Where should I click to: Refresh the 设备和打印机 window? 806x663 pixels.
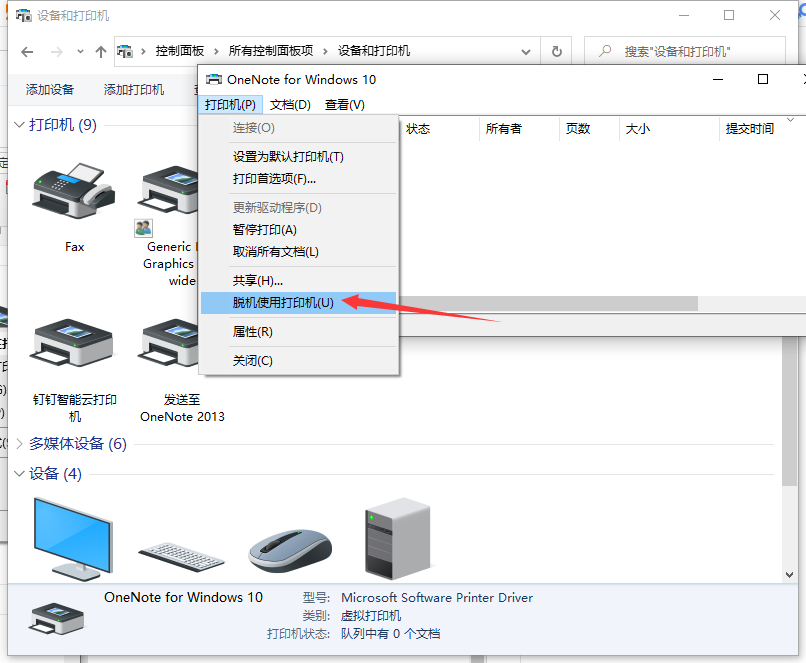pyautogui.click(x=556, y=51)
